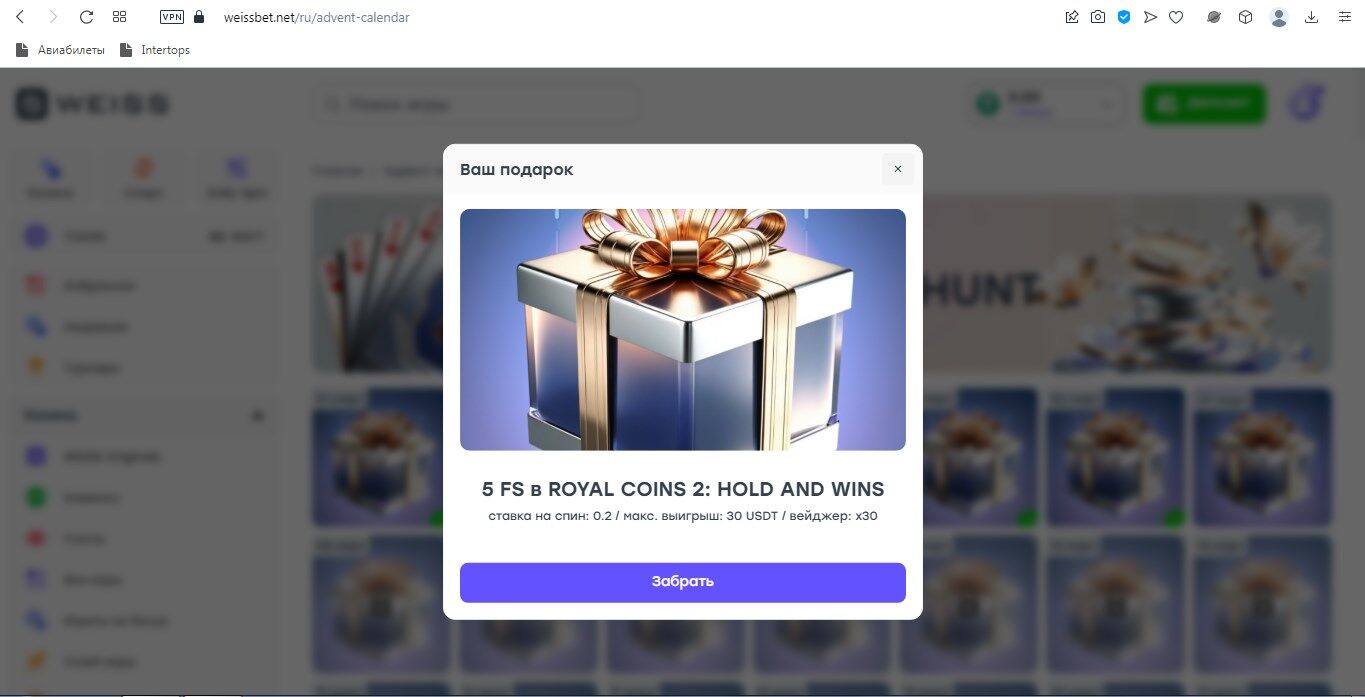This screenshot has height=697, width=1365.
Task: Click the gift box image in dialog
Action: point(683,330)
